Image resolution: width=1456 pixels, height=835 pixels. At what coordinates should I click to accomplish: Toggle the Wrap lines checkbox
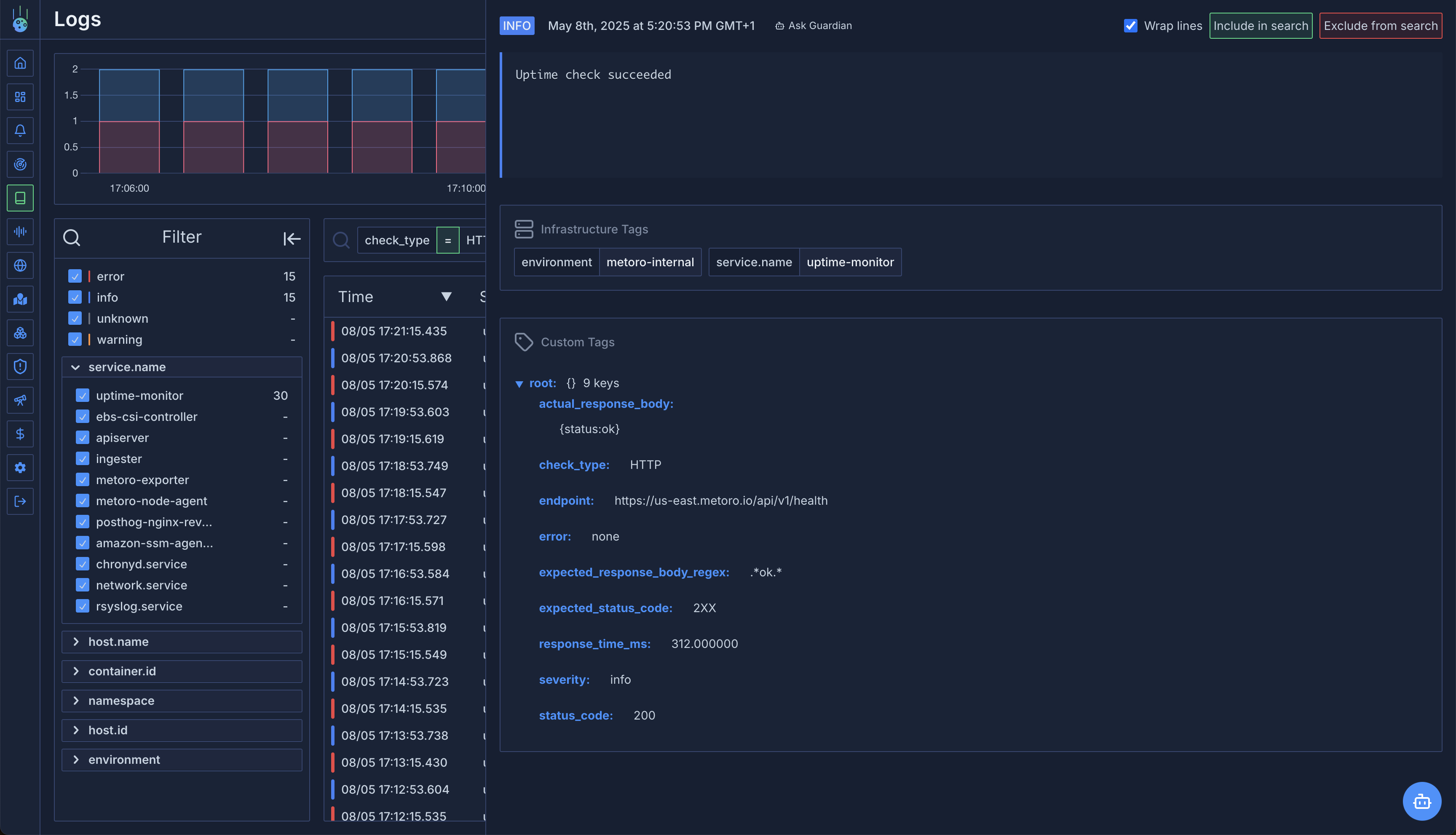1130,26
